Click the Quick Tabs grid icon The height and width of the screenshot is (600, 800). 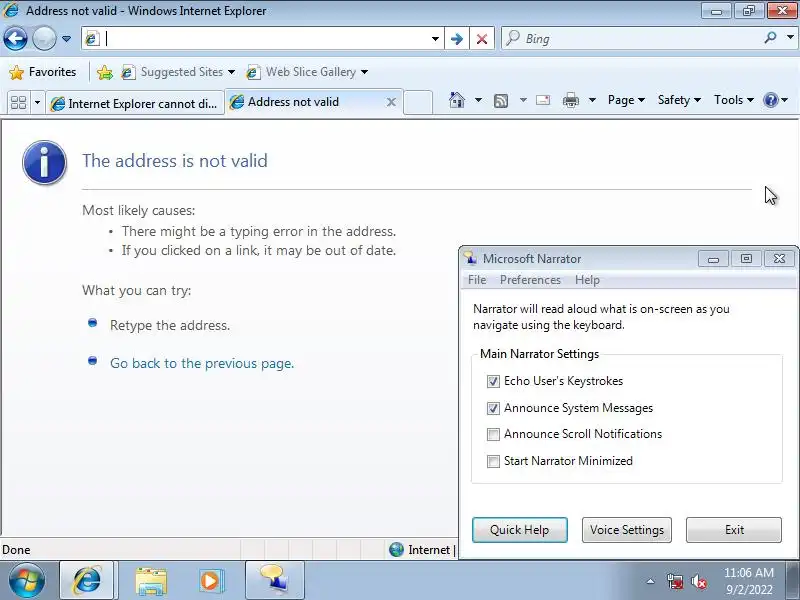pyautogui.click(x=18, y=103)
